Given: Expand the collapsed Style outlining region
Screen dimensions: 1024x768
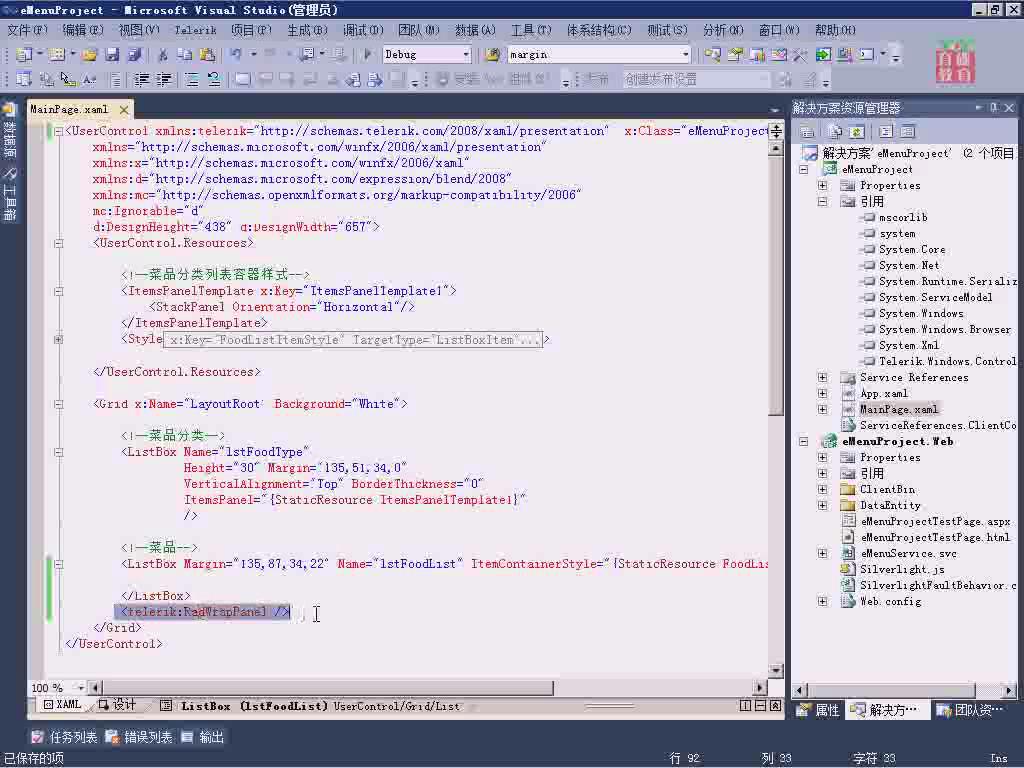Looking at the screenshot, I should (x=59, y=340).
